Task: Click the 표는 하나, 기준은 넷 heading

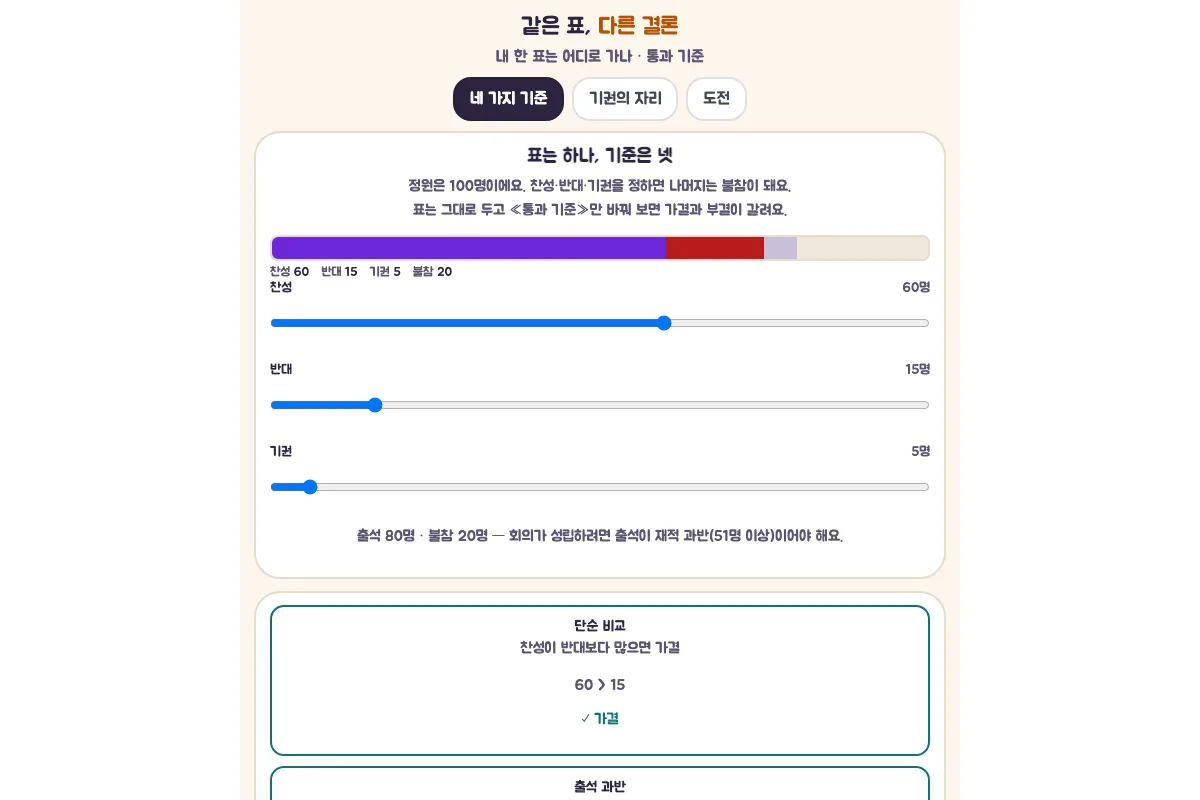Action: tap(600, 155)
